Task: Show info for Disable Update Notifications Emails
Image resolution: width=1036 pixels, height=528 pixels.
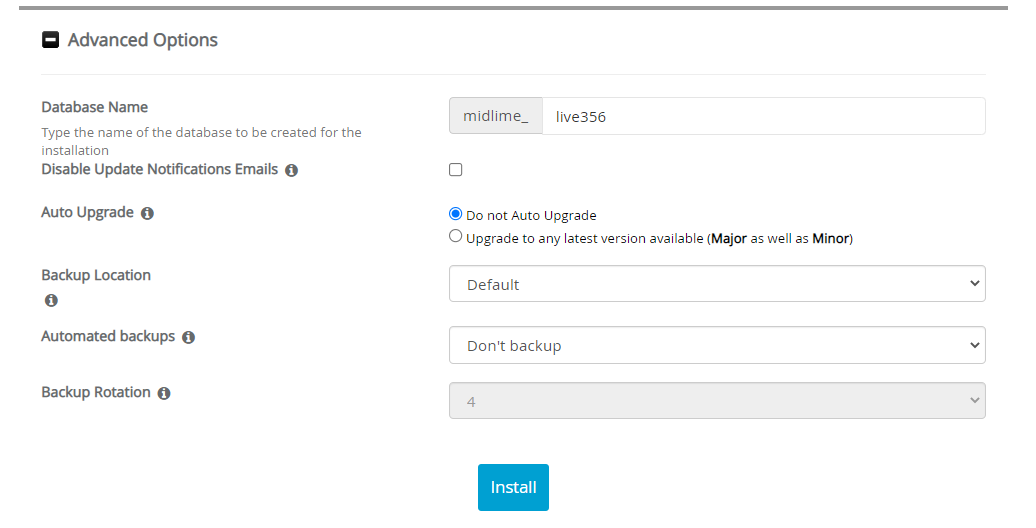Action: pyautogui.click(x=291, y=170)
